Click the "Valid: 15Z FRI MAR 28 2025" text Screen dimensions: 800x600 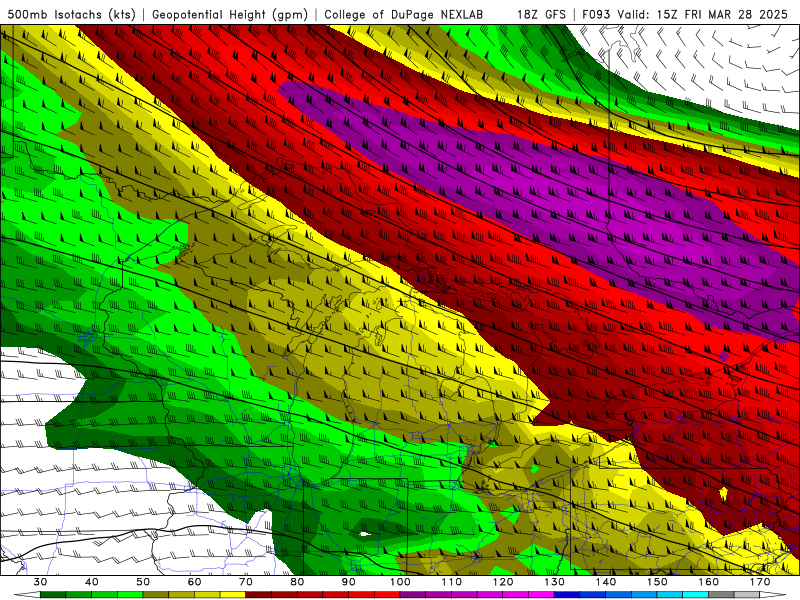click(x=703, y=14)
